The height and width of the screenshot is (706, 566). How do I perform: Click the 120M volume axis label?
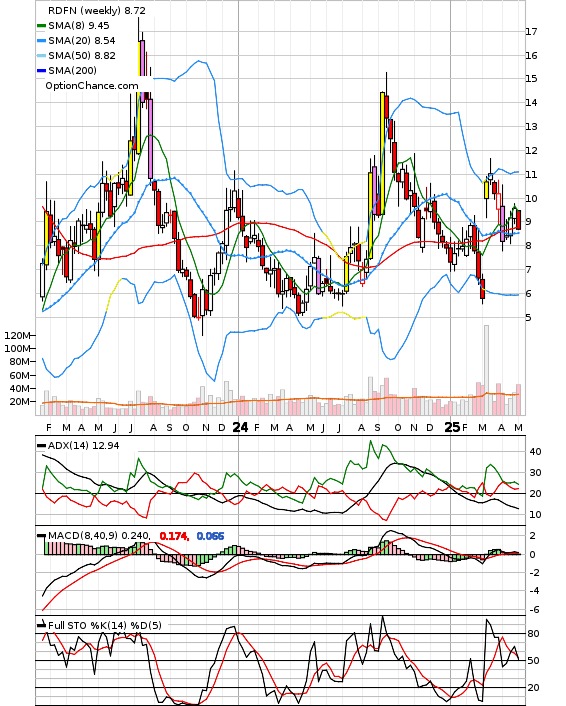[18, 335]
